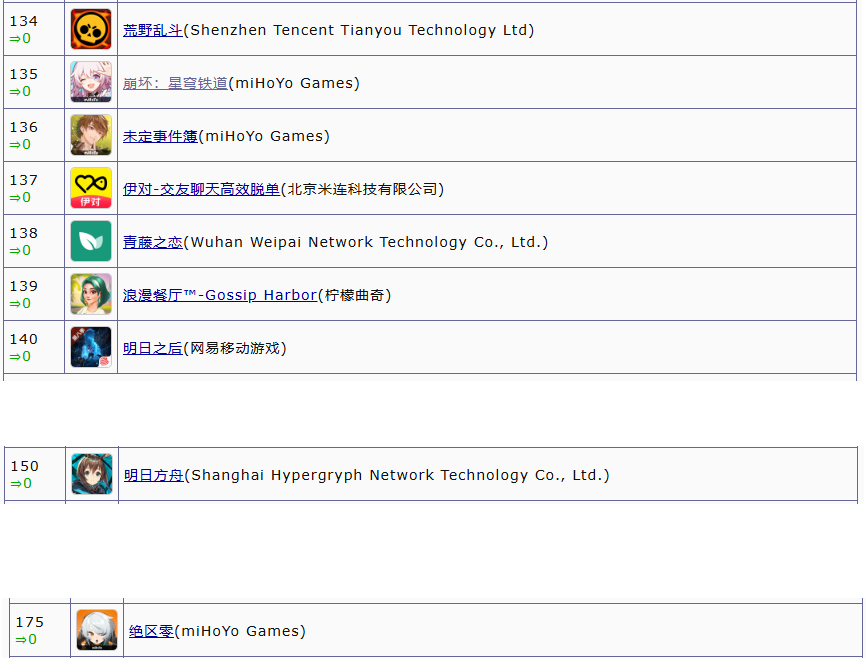Click miHoYo Games text beside 绝区零
This screenshot has height=672, width=866.
point(240,631)
